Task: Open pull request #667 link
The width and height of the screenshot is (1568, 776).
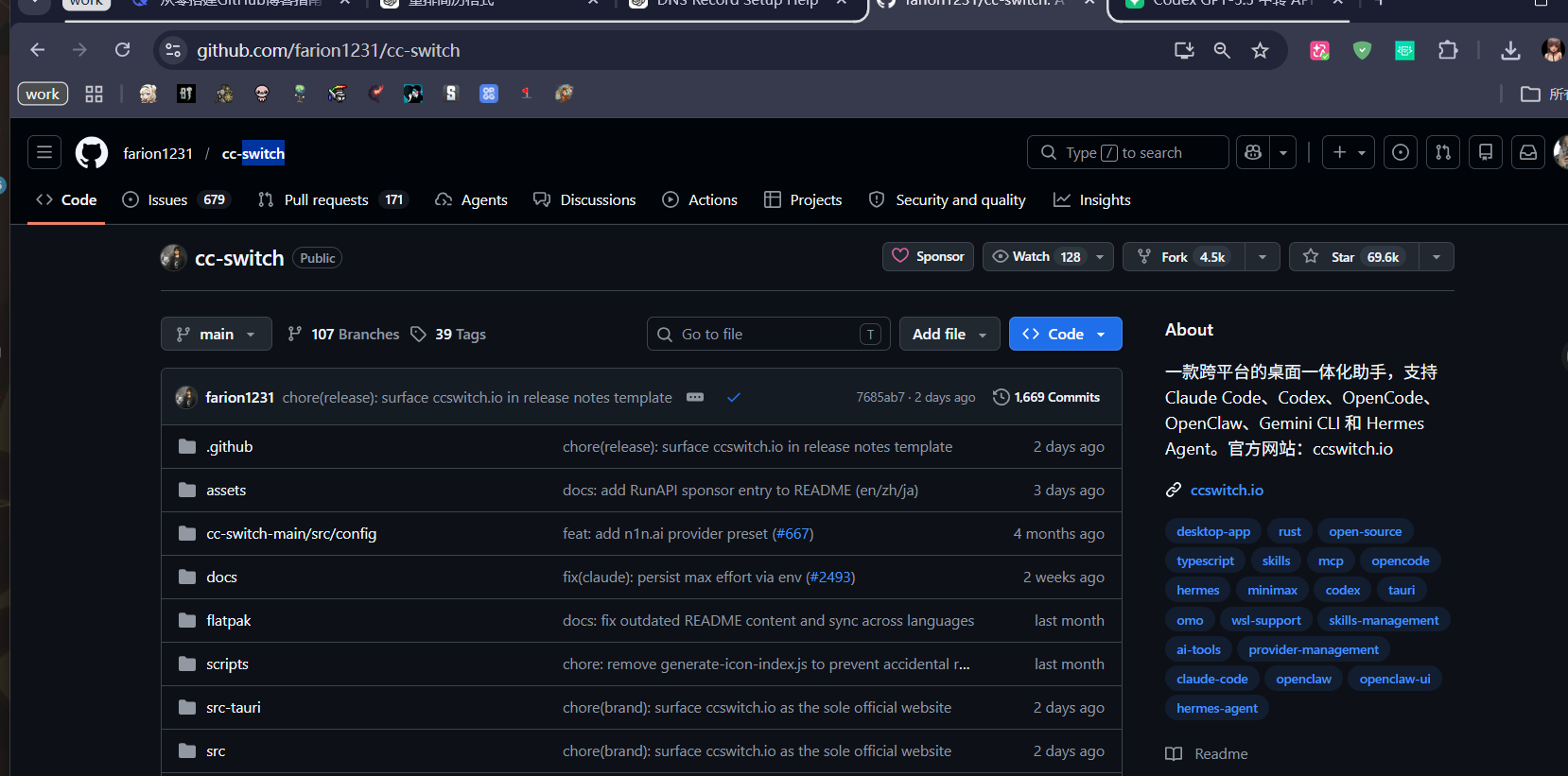Action: (x=793, y=533)
